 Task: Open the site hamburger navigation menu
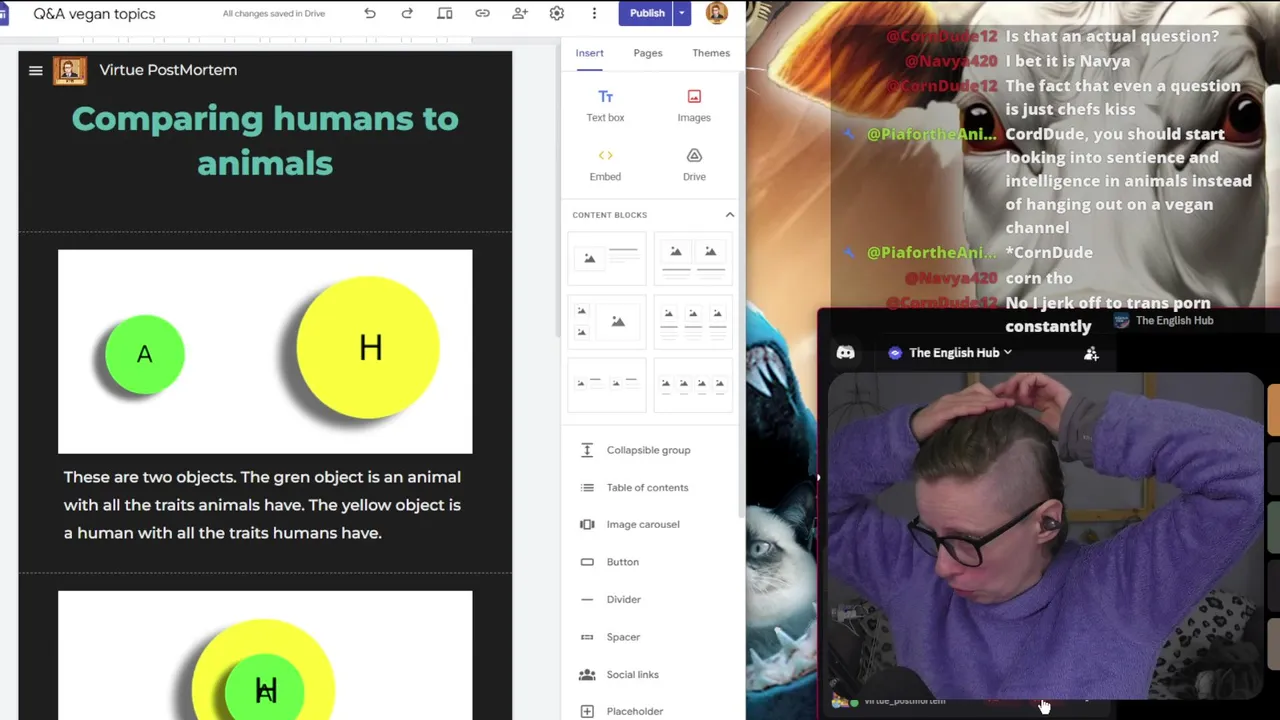coord(36,70)
